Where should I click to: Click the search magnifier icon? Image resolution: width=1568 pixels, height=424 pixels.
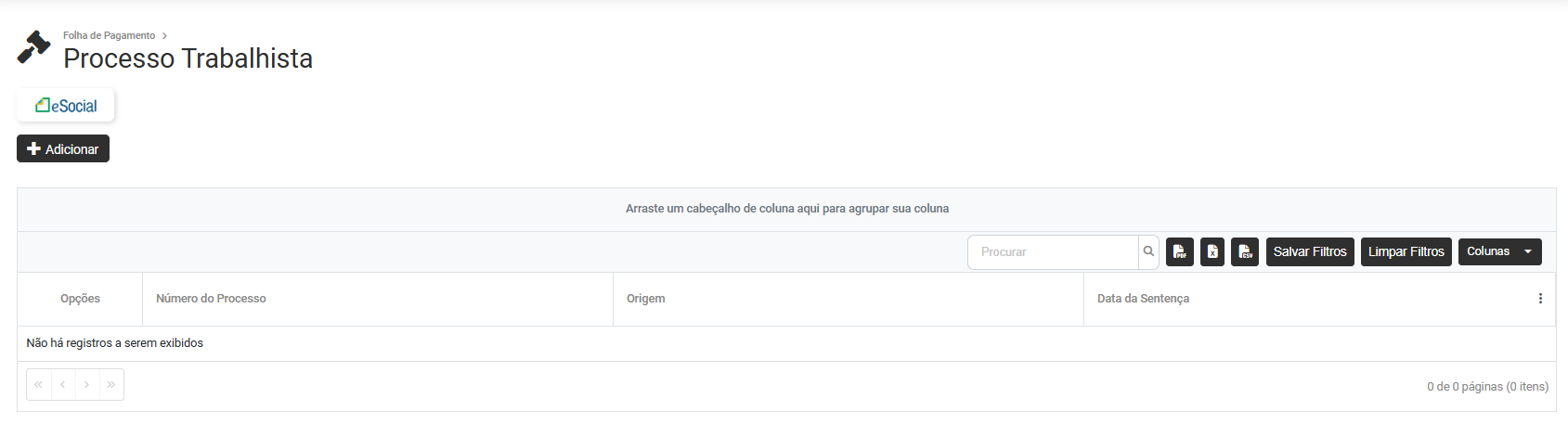[1148, 251]
